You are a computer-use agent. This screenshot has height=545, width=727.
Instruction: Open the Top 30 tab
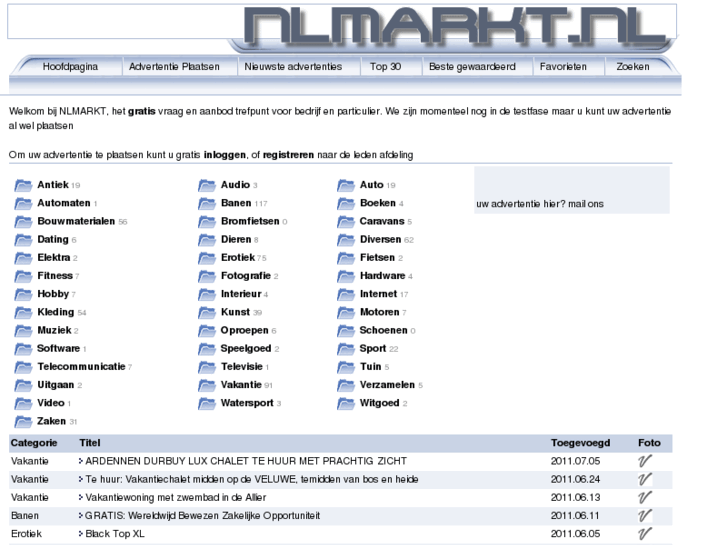click(385, 67)
